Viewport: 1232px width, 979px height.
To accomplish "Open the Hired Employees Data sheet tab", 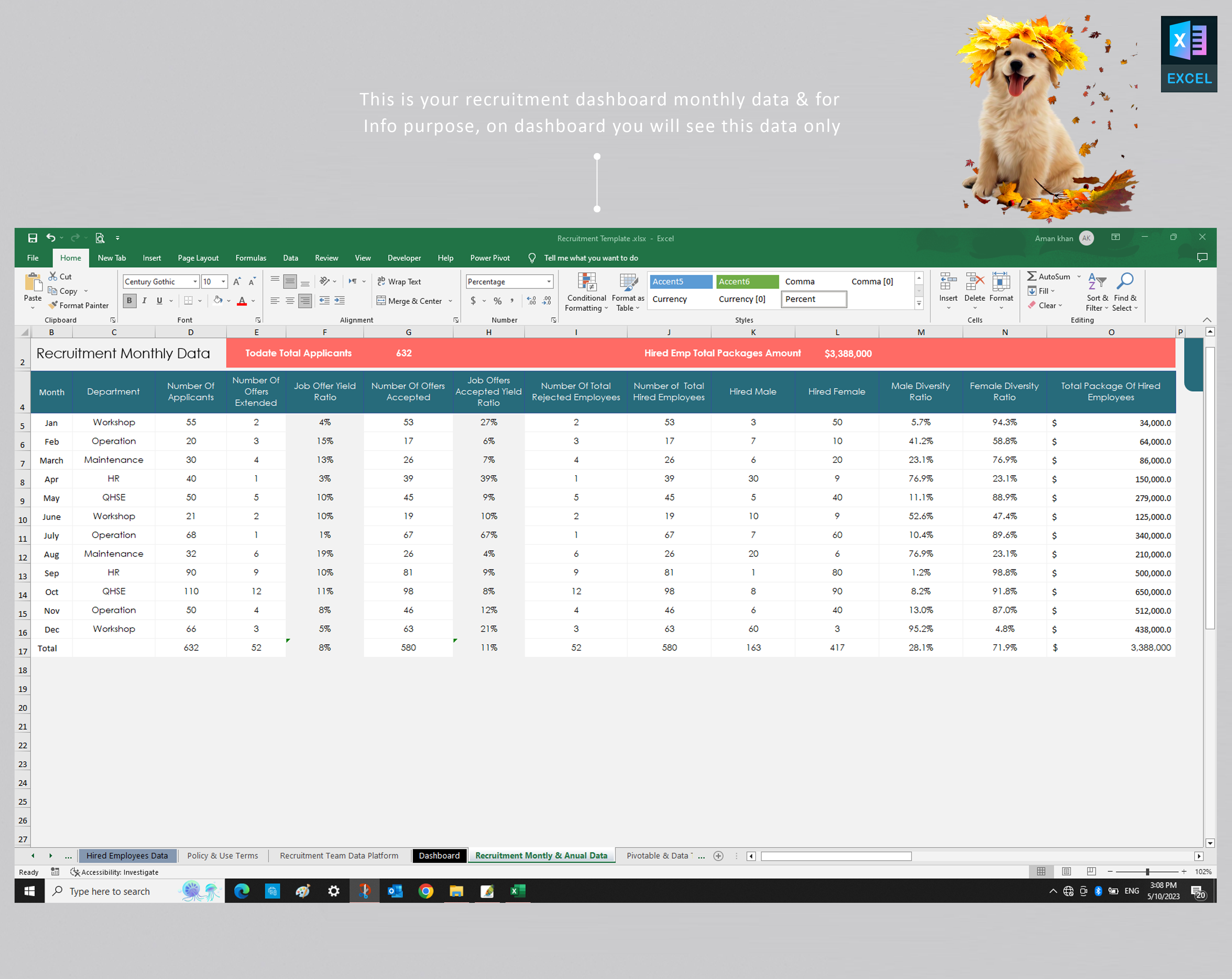I will (127, 855).
